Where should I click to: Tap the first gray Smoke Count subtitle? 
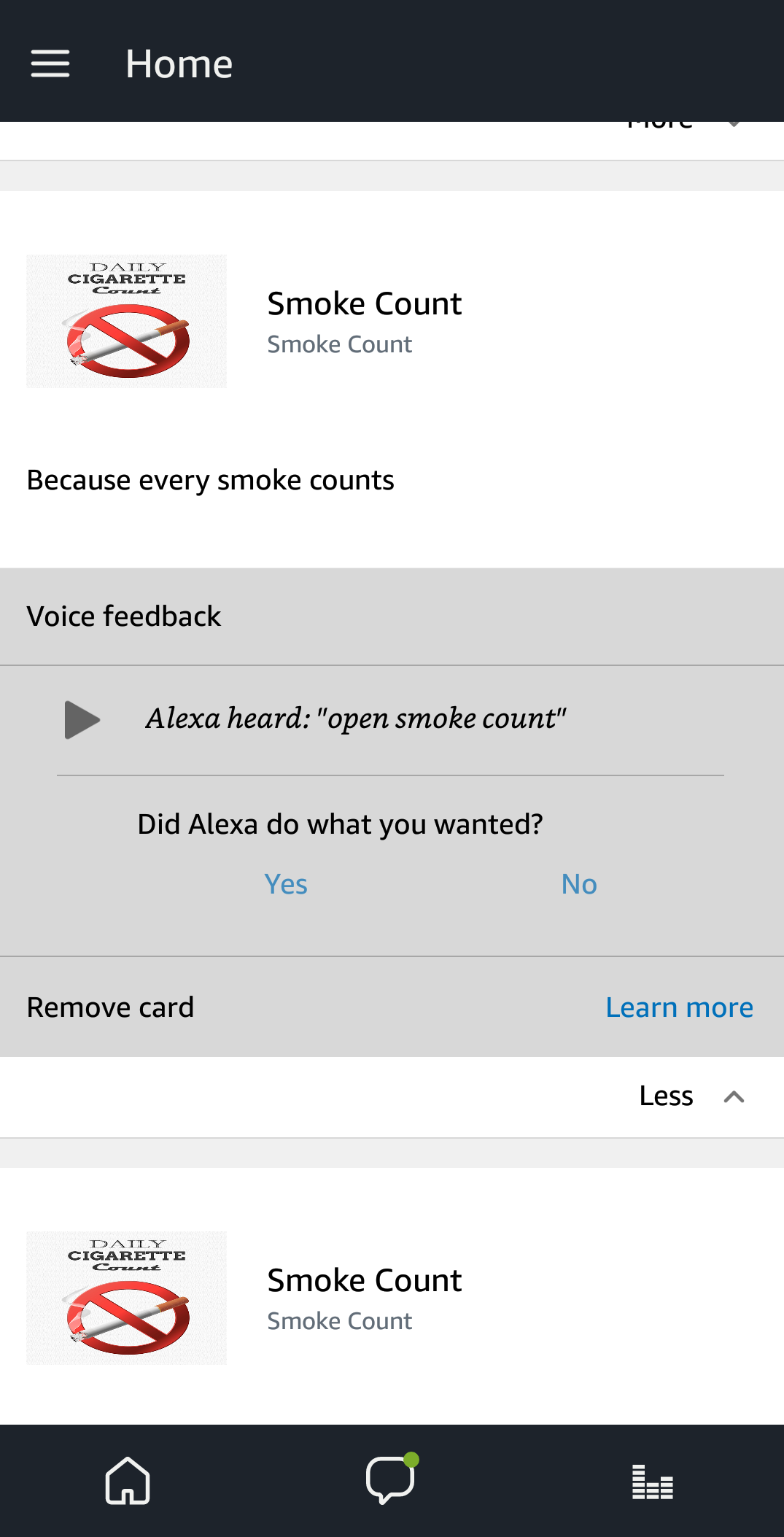point(340,344)
